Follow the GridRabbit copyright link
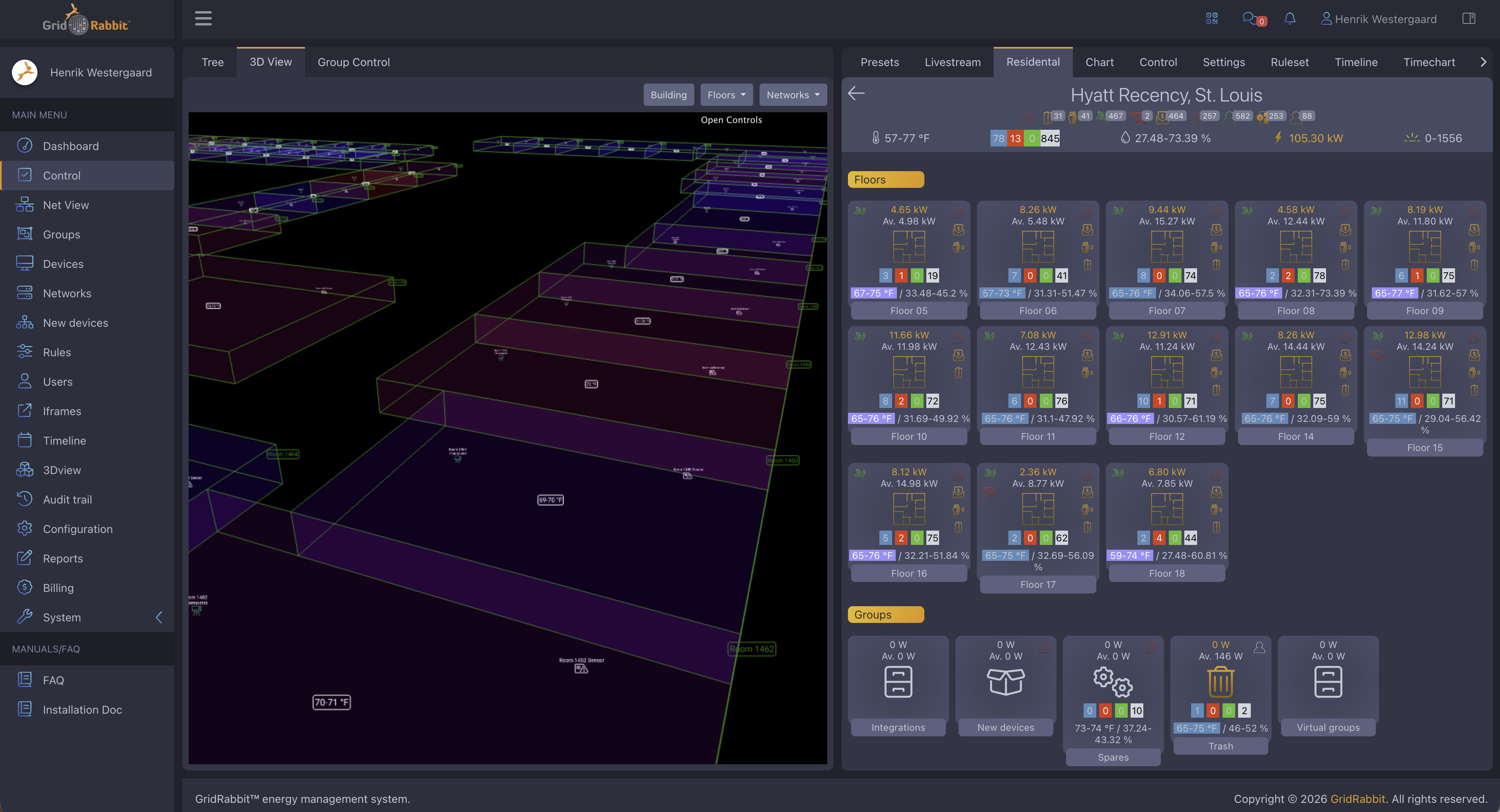The height and width of the screenshot is (812, 1500). (x=1357, y=798)
